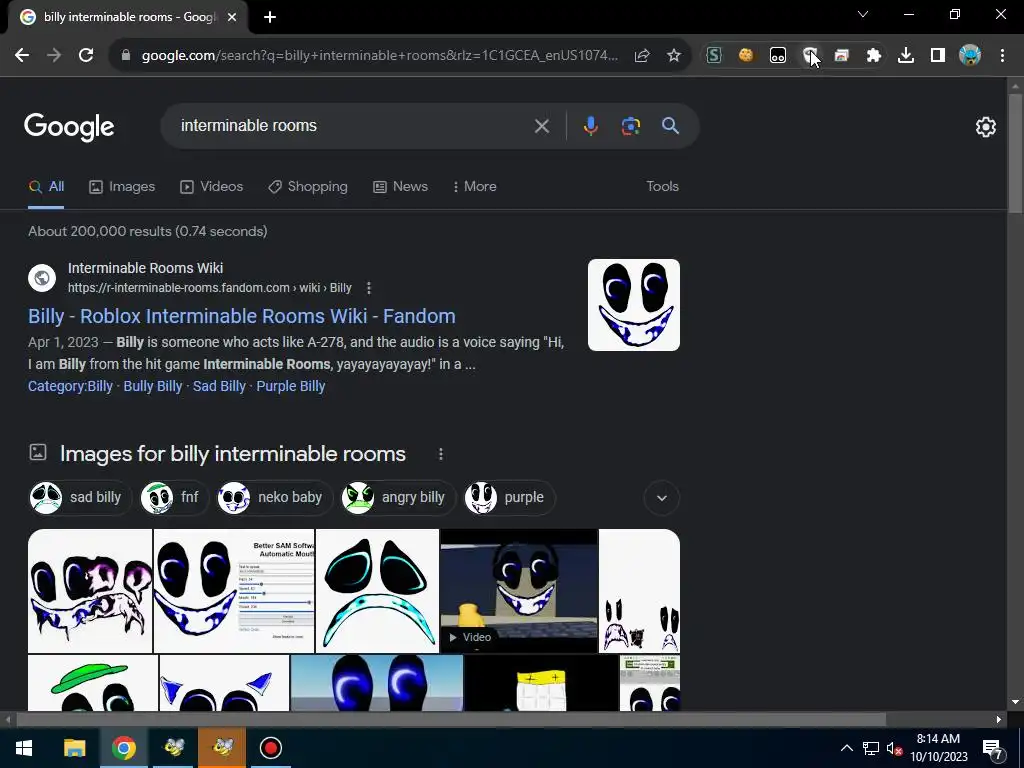Open the cookie extension
The width and height of the screenshot is (1024, 768).
click(x=746, y=56)
